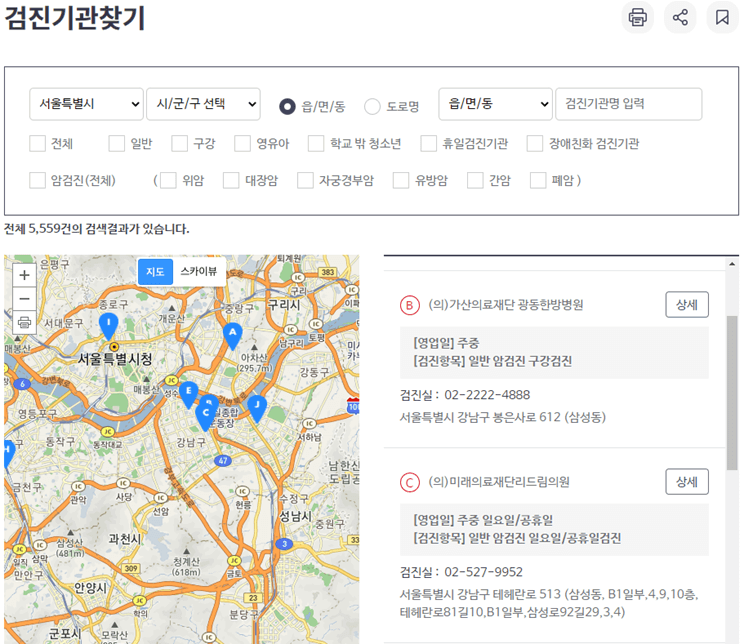Image resolution: width=744 pixels, height=644 pixels.
Task: Switch map to 스카이뷰 view
Action: point(199,271)
